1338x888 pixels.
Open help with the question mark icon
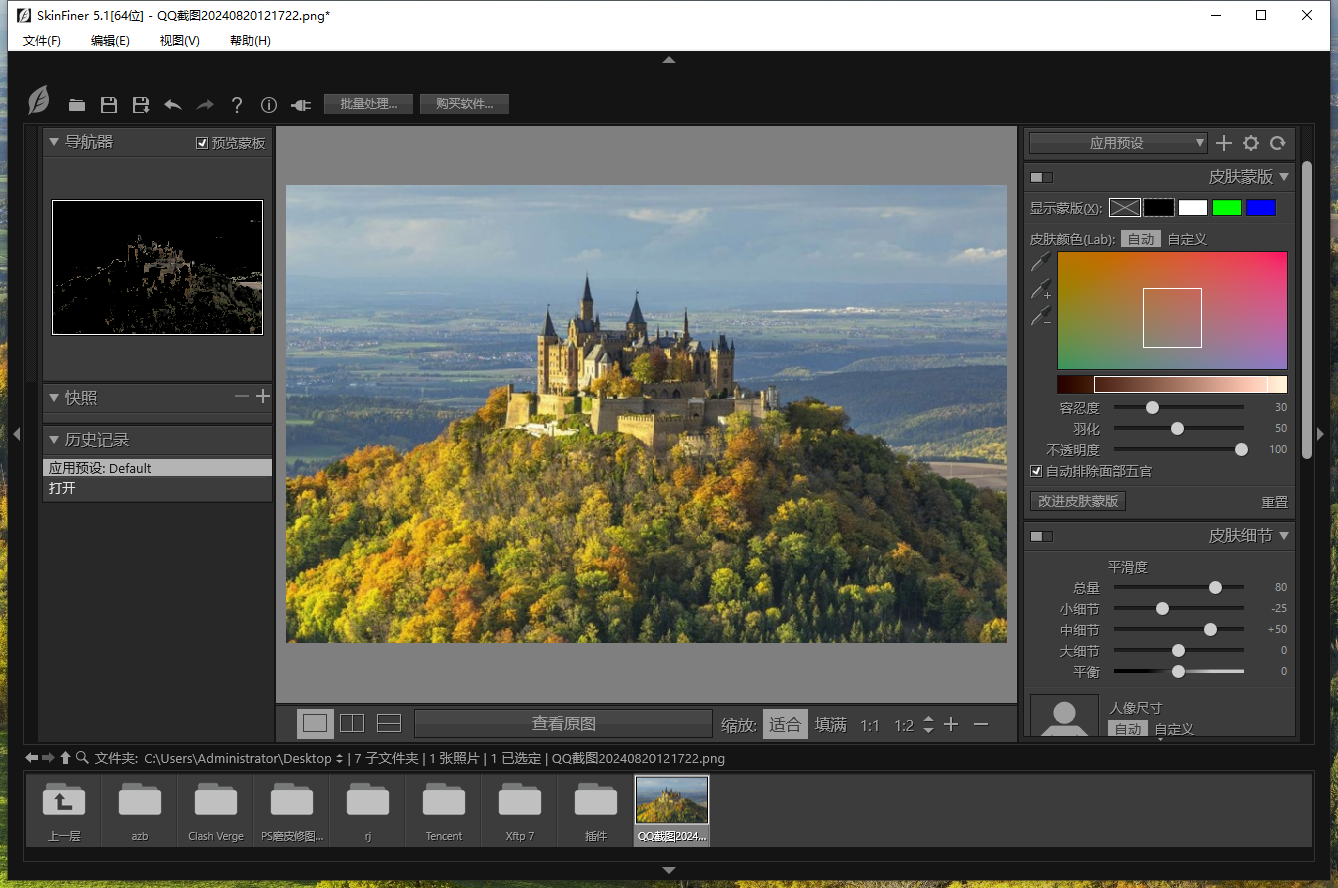pyautogui.click(x=237, y=105)
